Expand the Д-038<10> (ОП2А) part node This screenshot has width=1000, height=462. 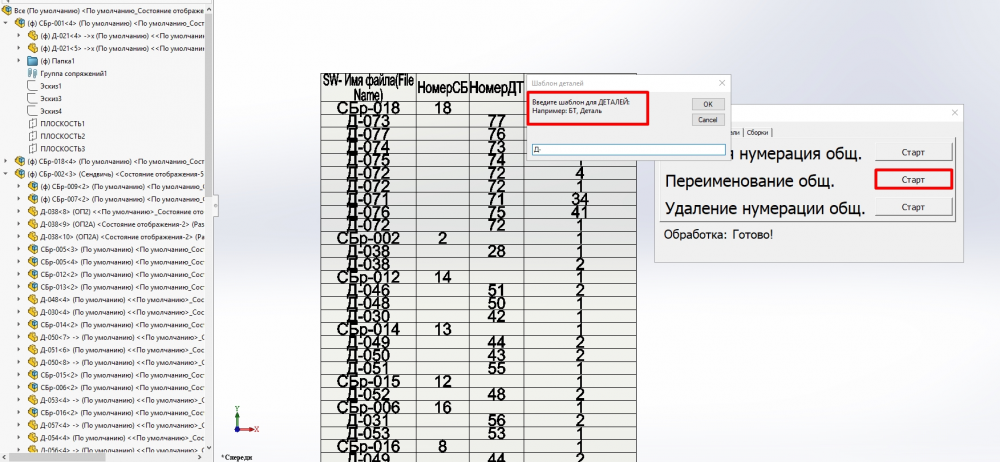18,237
